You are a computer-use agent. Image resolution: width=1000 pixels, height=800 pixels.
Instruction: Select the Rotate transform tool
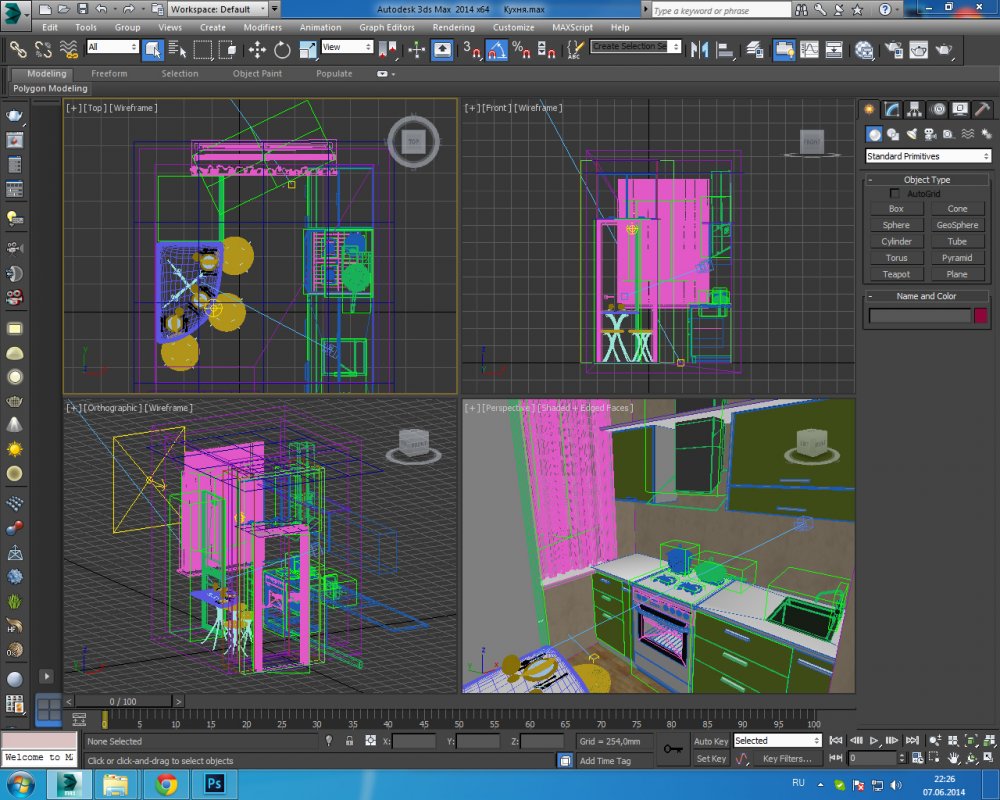(282, 48)
